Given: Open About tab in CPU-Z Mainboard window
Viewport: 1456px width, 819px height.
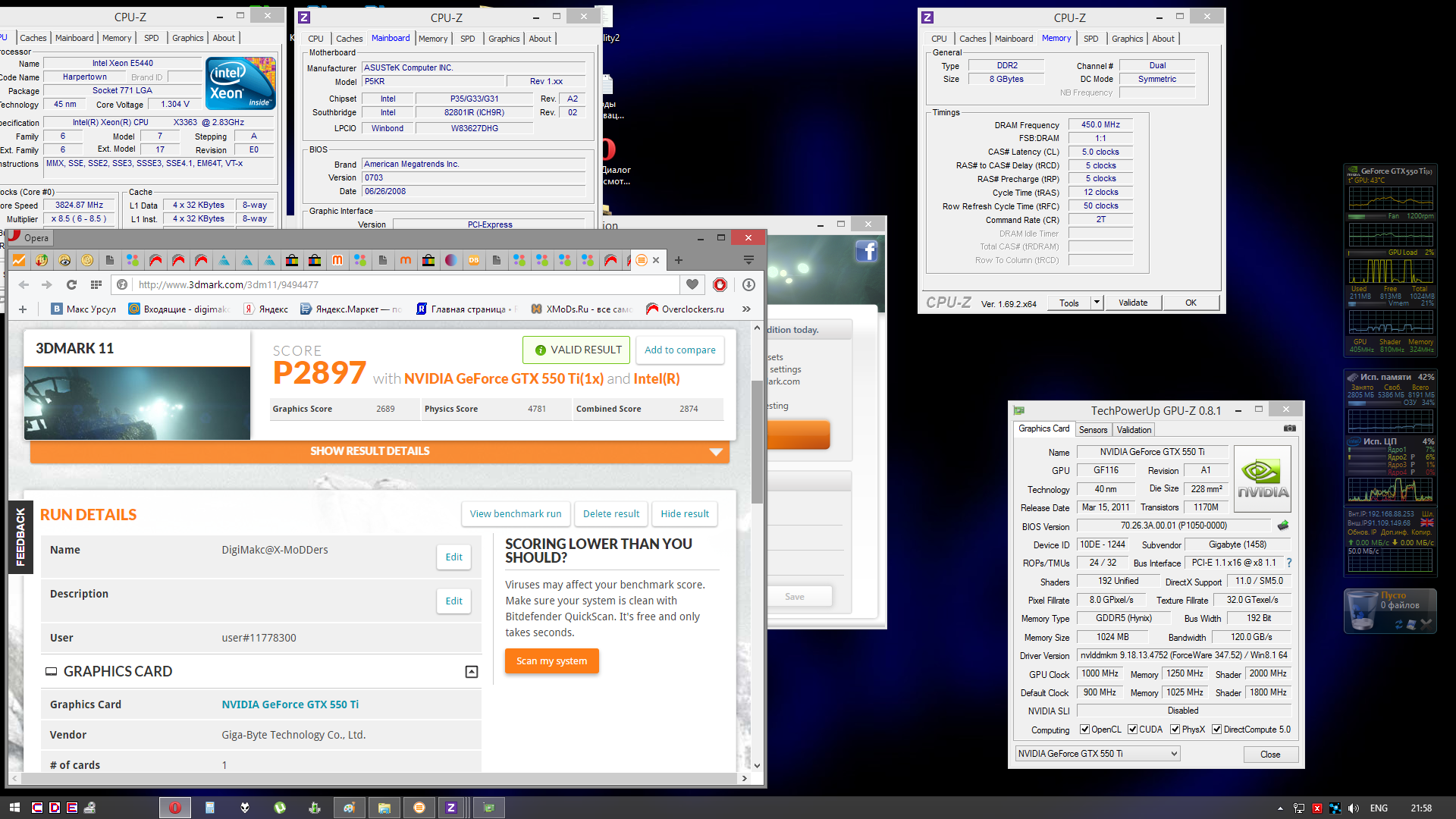Looking at the screenshot, I should tap(540, 39).
